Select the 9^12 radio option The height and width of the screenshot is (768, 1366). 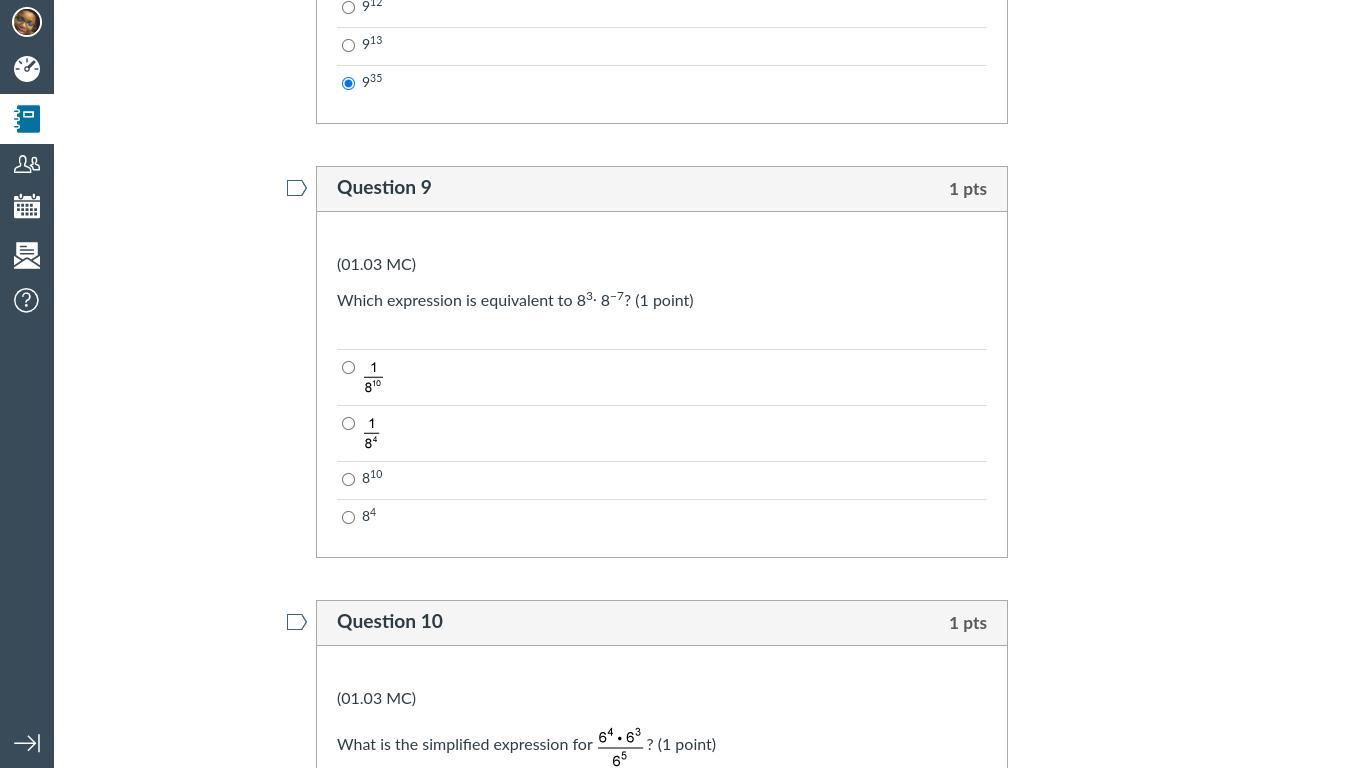[x=348, y=7]
